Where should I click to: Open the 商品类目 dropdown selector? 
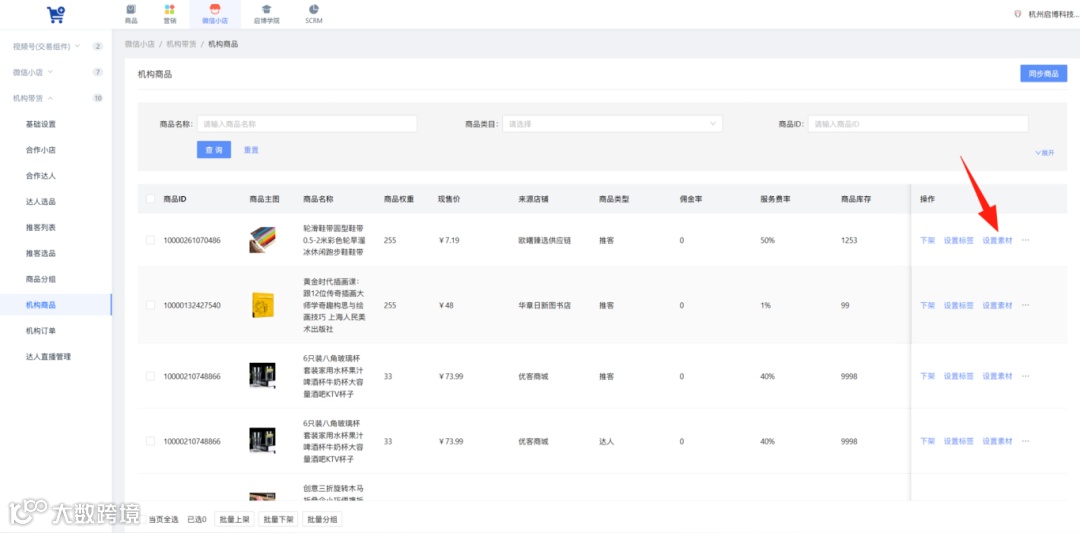612,124
